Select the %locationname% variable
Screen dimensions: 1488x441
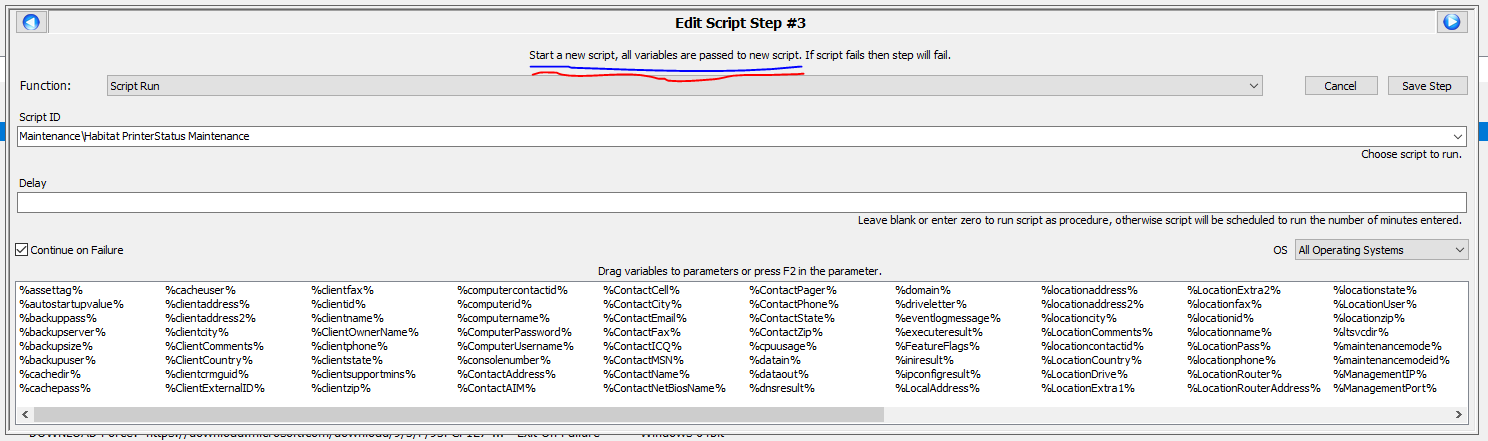1229,332
